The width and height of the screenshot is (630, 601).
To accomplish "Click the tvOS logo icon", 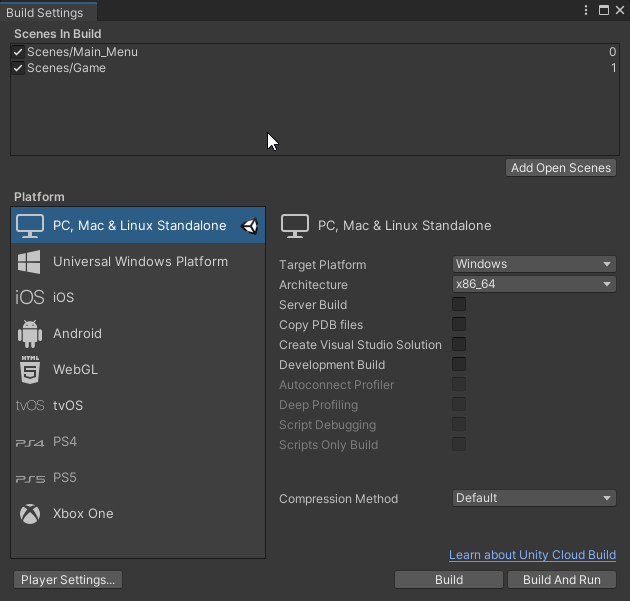I will pyautogui.click(x=30, y=405).
